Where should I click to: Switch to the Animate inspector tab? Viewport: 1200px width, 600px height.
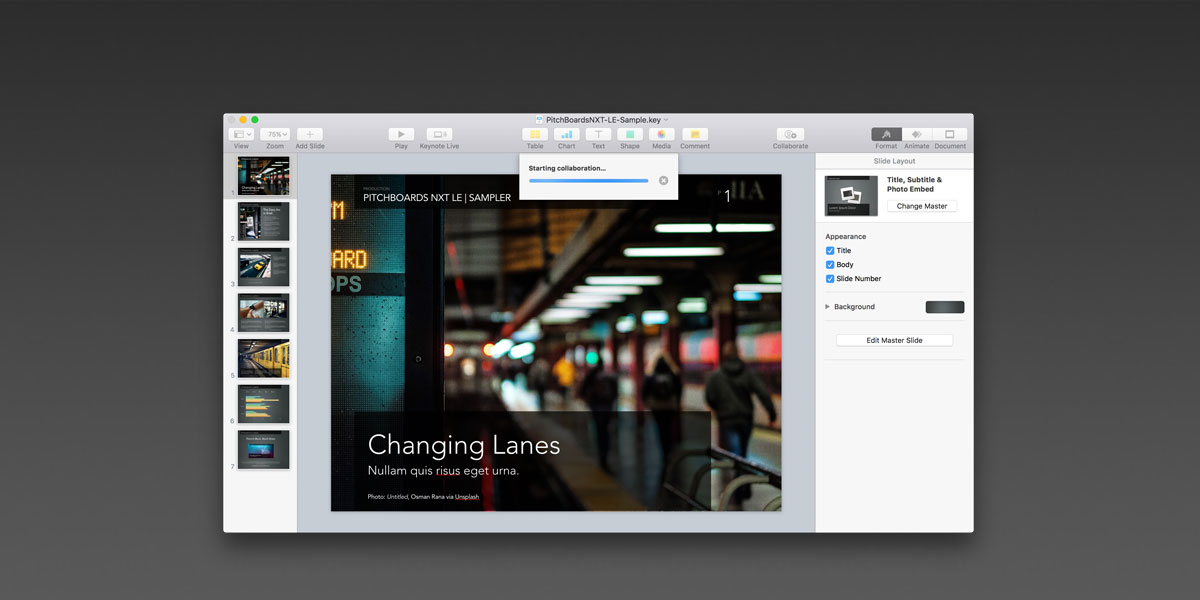[917, 134]
